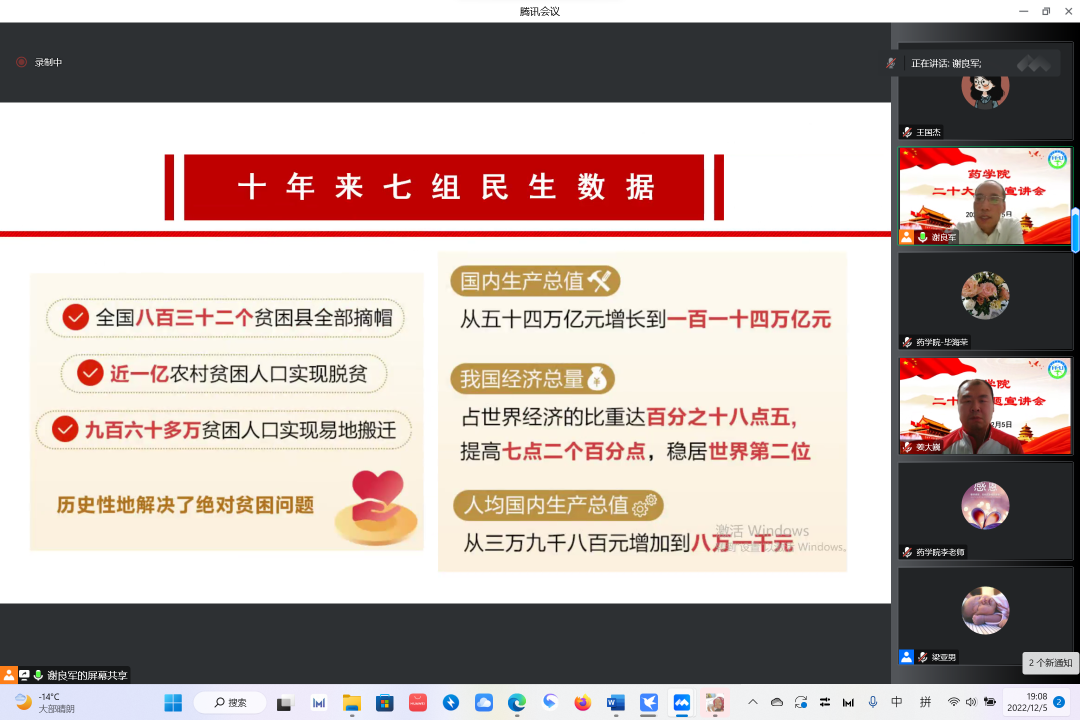Select 谢良军 participant video tile
Viewport: 1080px width, 720px height.
click(x=984, y=196)
